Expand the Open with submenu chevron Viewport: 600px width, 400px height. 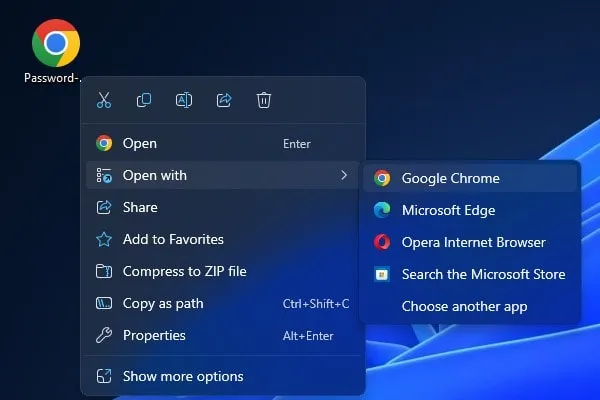click(x=344, y=175)
